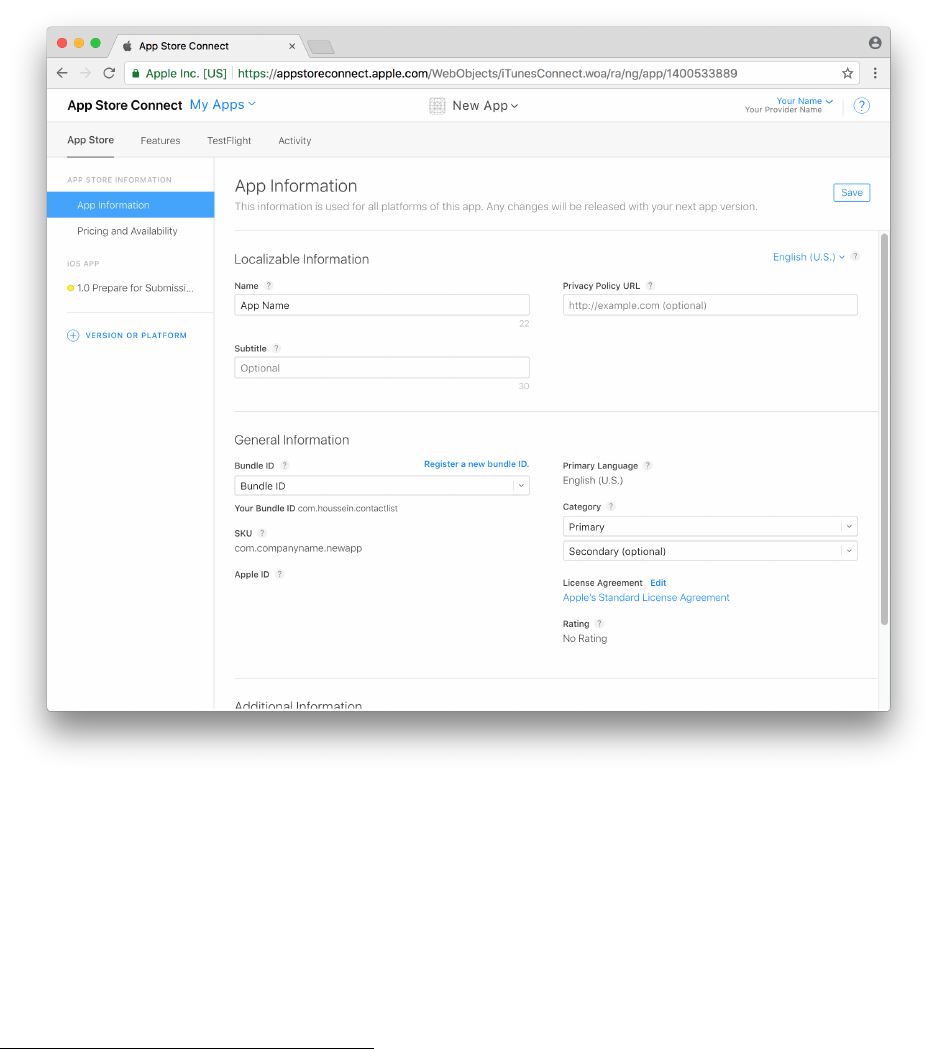The image size is (937, 1049).
Task: Open Pricing and Availability in sidebar
Action: (x=127, y=231)
